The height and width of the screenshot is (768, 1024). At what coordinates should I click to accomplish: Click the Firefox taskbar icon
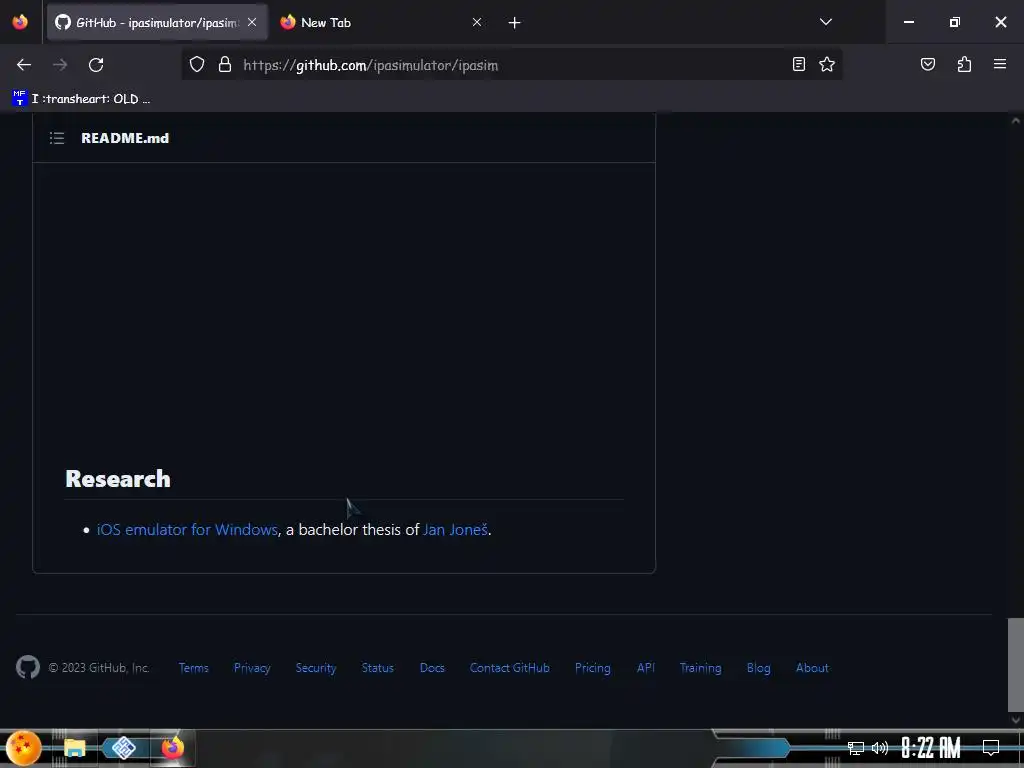tap(172, 748)
